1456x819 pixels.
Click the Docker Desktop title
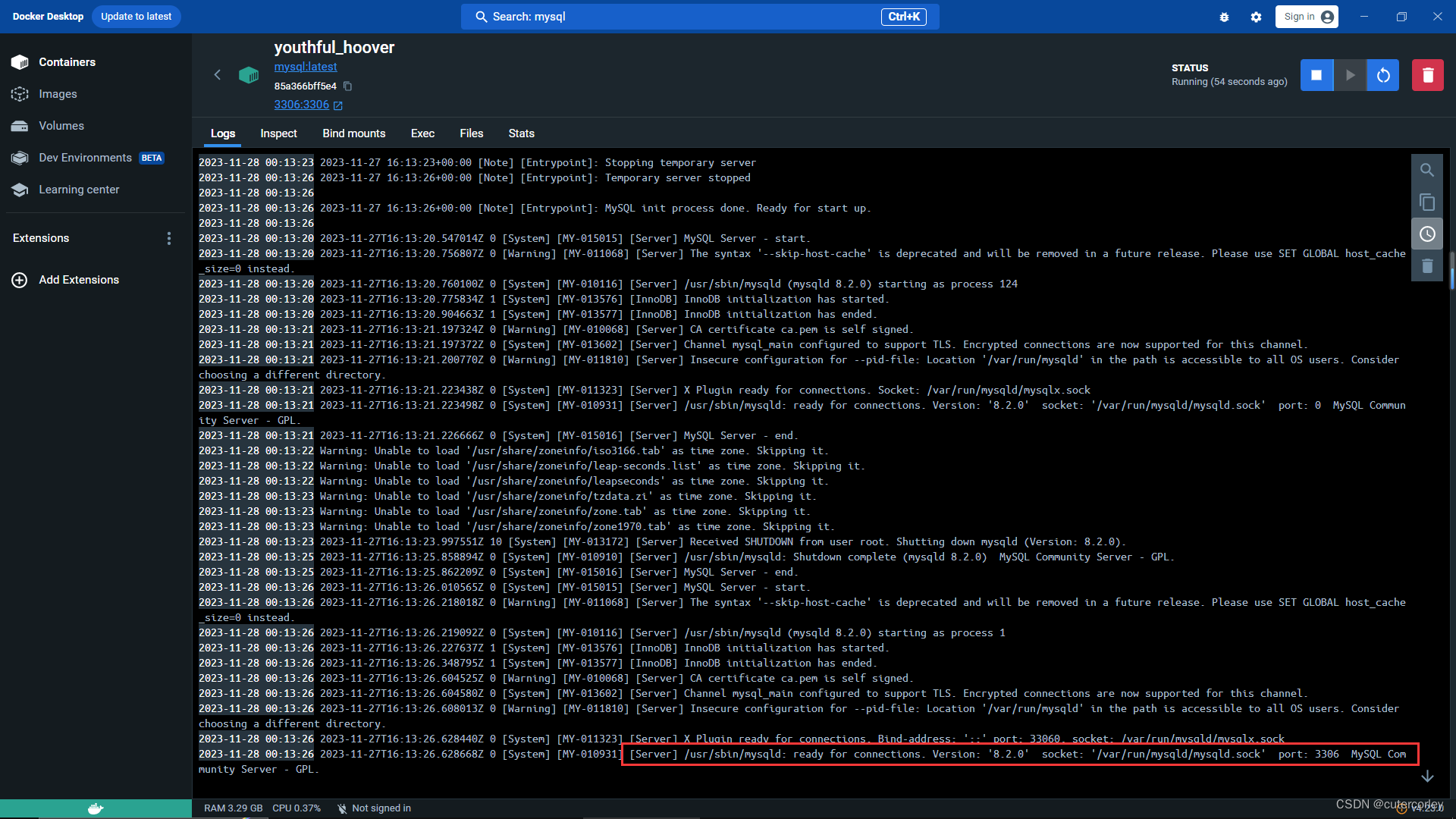coord(48,17)
